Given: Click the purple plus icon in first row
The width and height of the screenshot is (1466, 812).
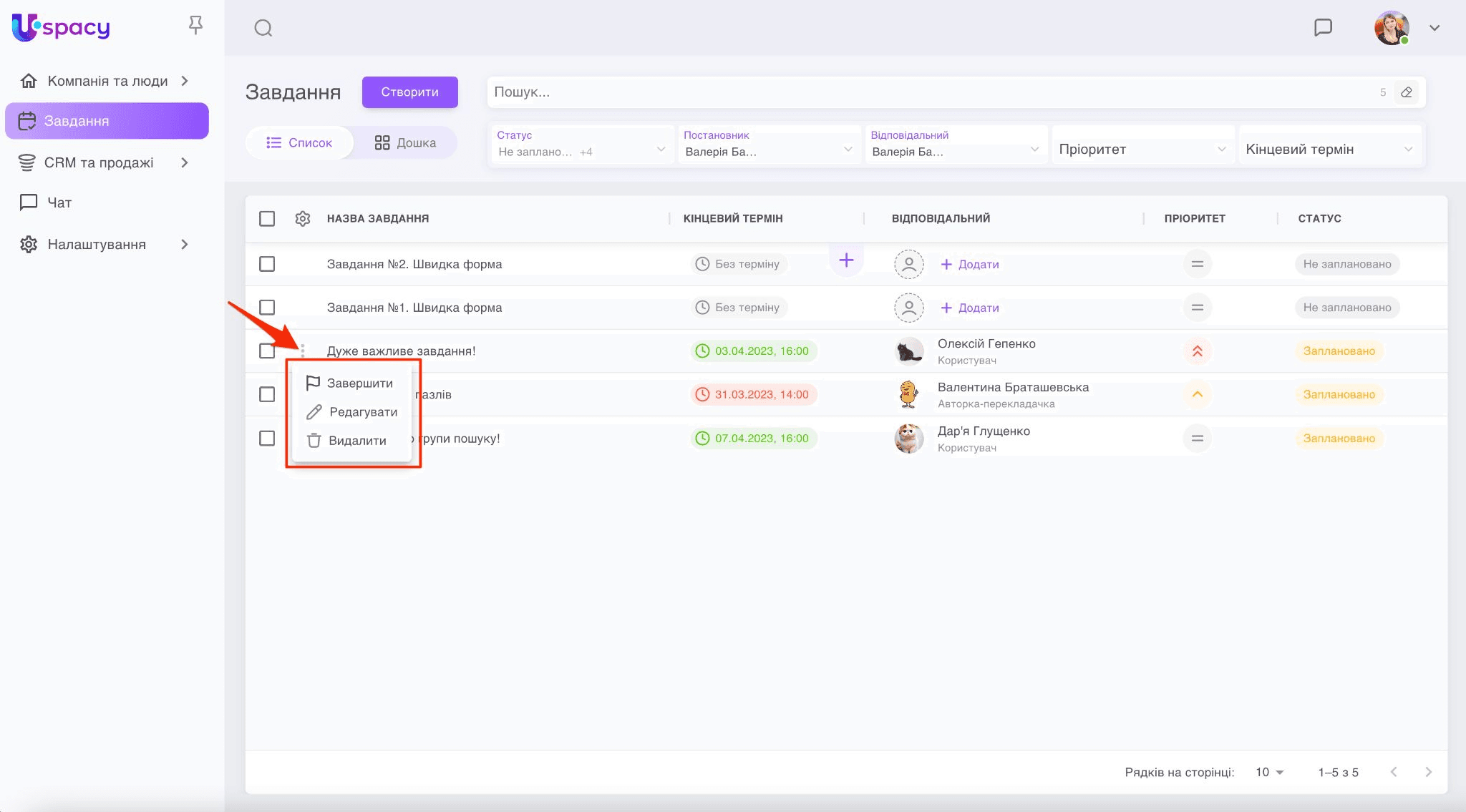Looking at the screenshot, I should [x=846, y=260].
